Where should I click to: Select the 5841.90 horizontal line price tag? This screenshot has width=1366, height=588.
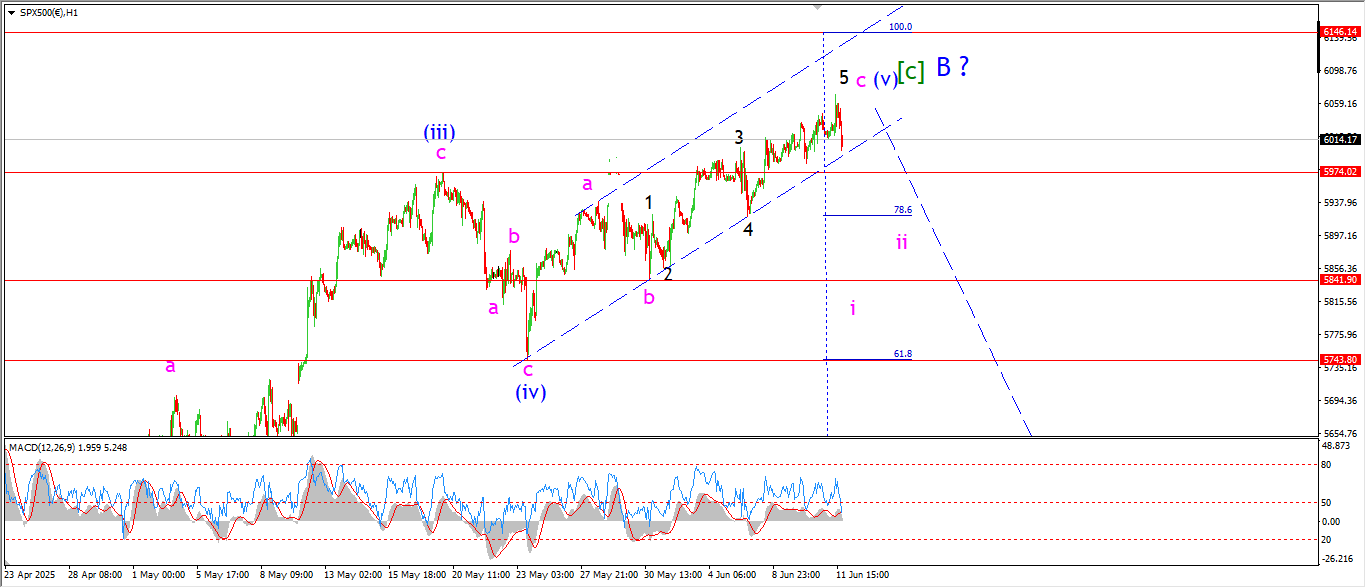click(1339, 280)
